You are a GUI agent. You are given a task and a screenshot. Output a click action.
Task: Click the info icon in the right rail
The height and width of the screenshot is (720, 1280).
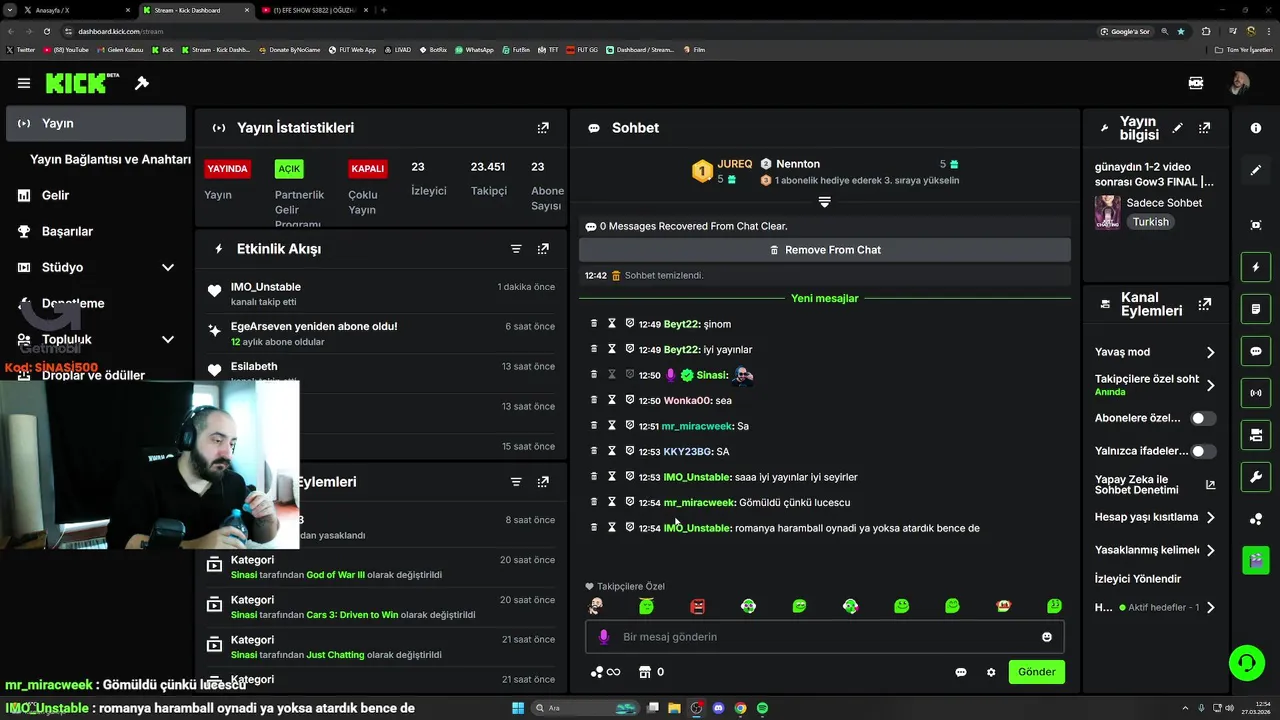click(x=1256, y=128)
